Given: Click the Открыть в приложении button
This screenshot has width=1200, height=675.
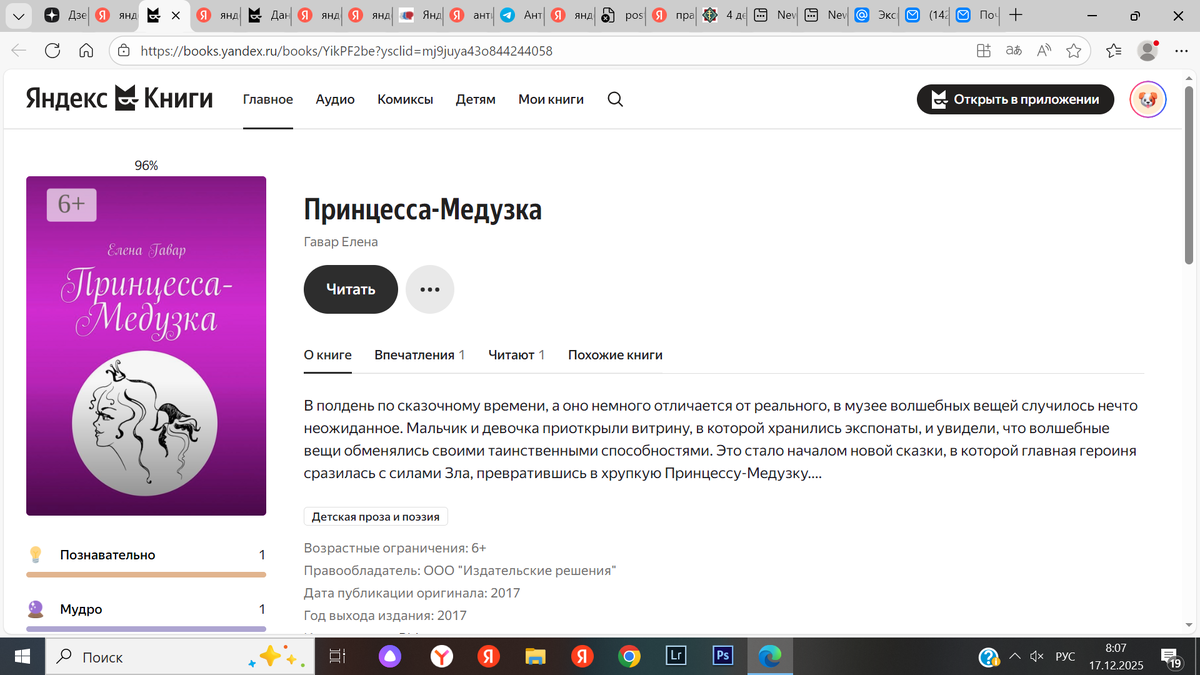Looking at the screenshot, I should pos(1015,99).
